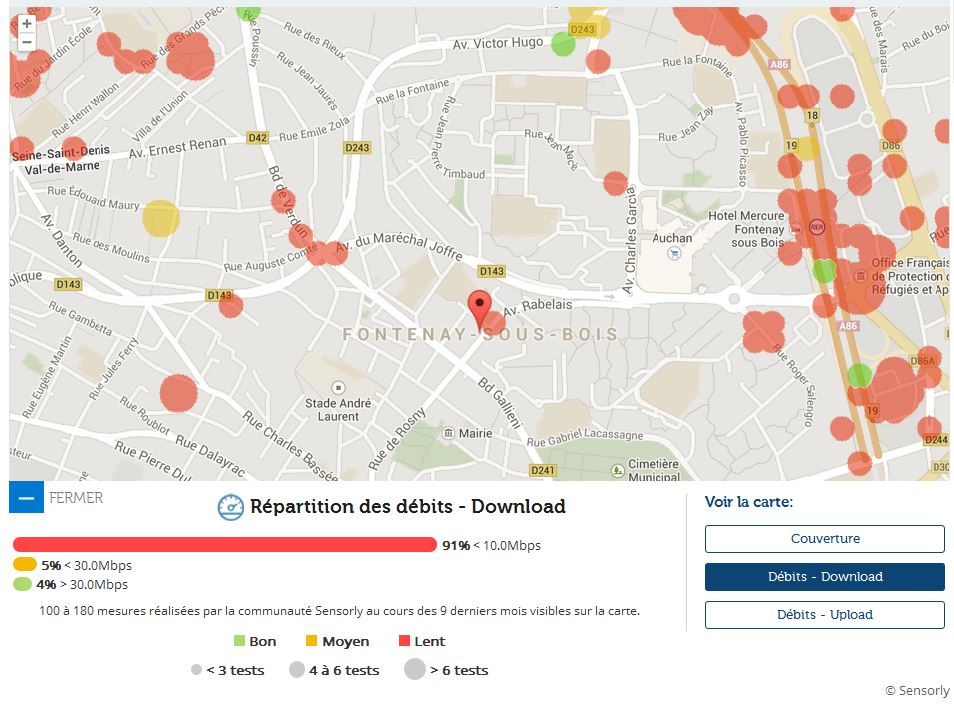Collapse the panel with the blue minus button

tap(26, 497)
